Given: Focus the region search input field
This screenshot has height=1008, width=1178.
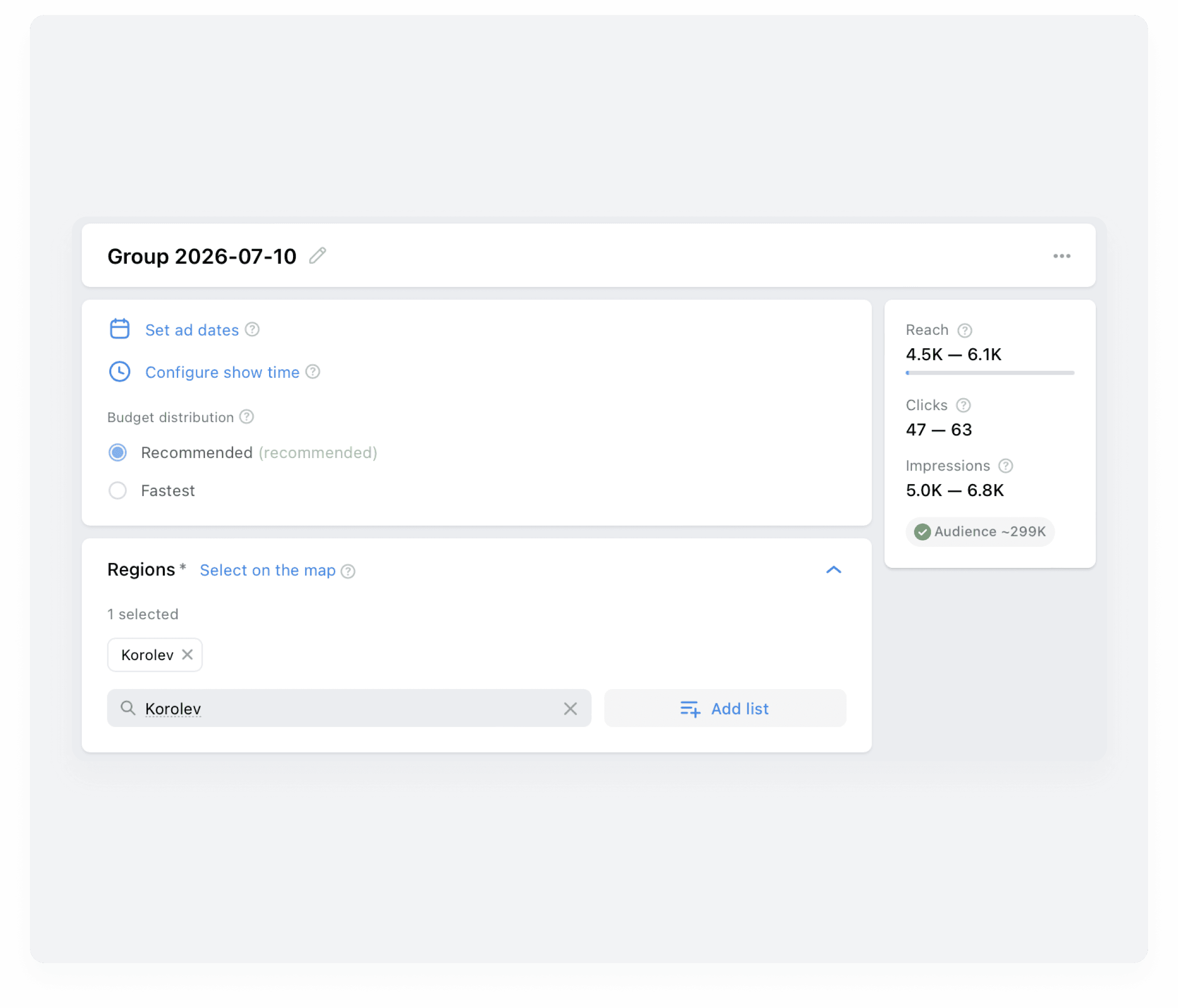Looking at the screenshot, I should (x=349, y=709).
